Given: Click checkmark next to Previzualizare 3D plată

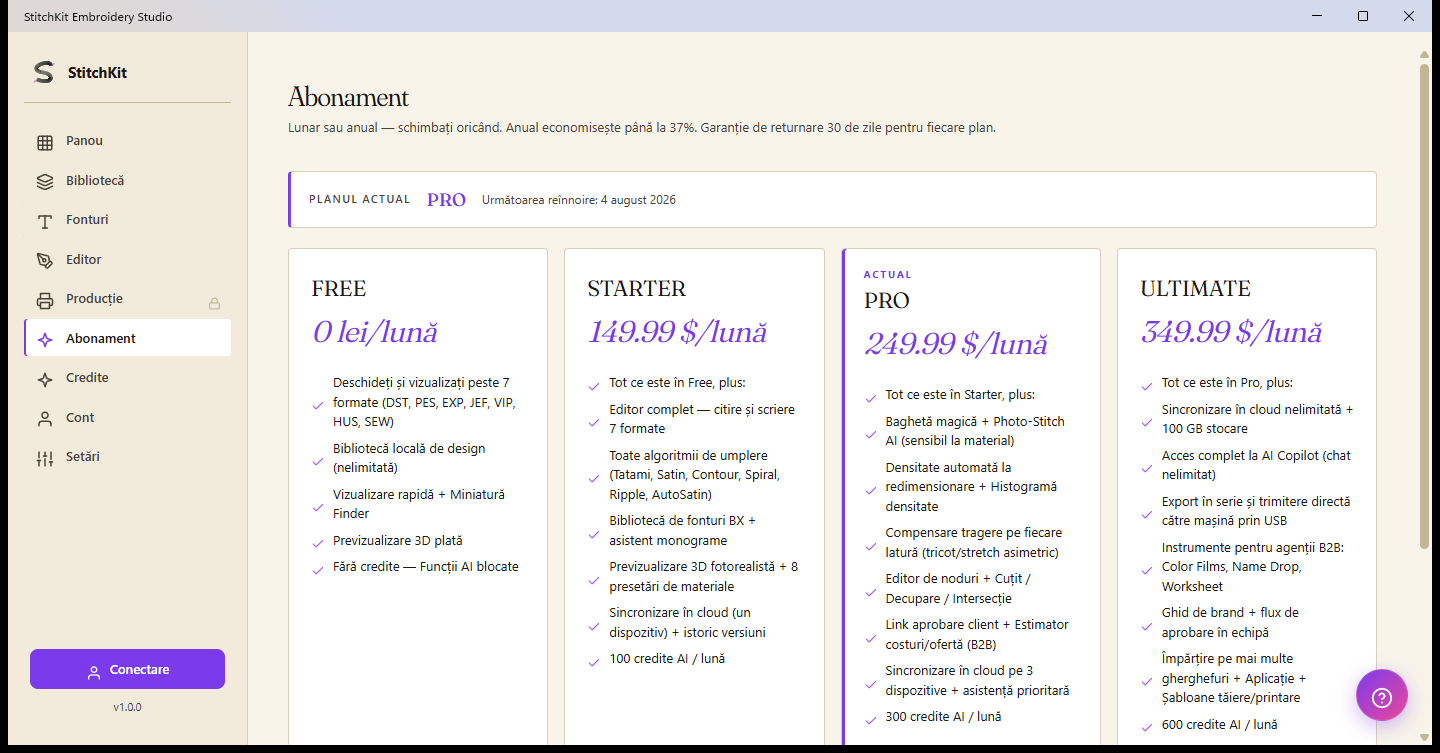Looking at the screenshot, I should click(x=318, y=543).
